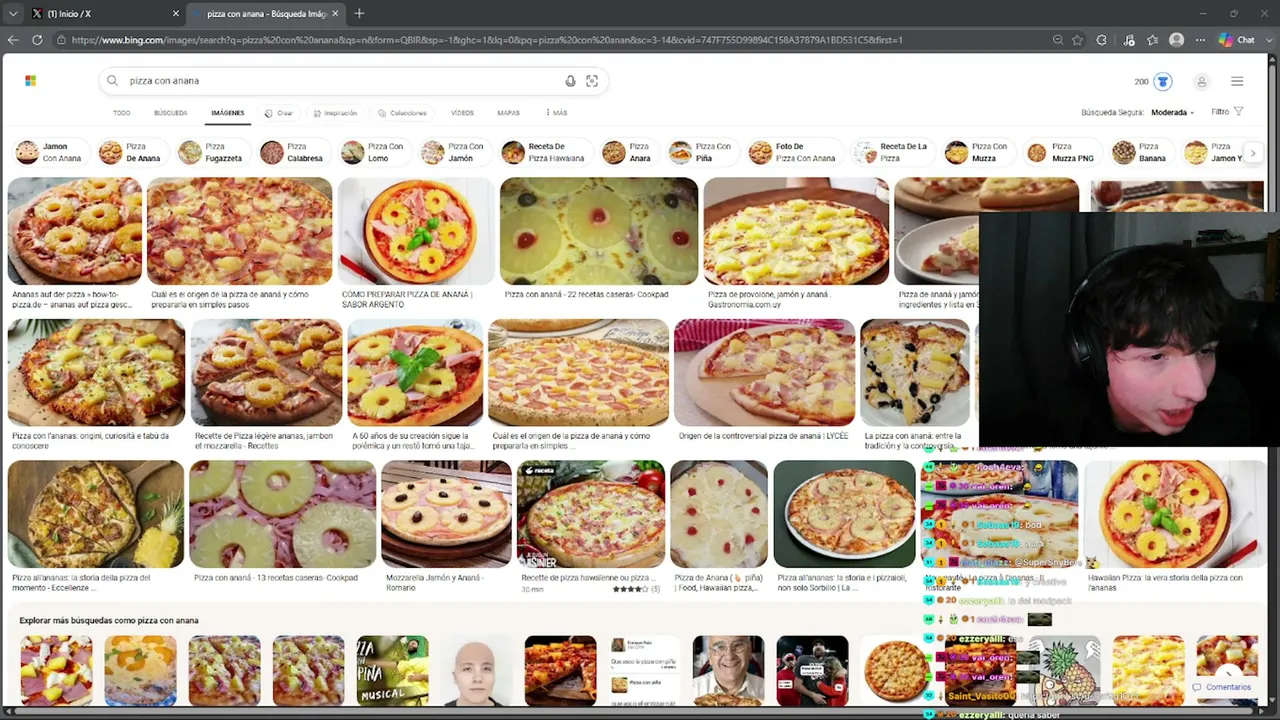
Task: Click the address bar with the Bing URL
Action: tap(550, 40)
